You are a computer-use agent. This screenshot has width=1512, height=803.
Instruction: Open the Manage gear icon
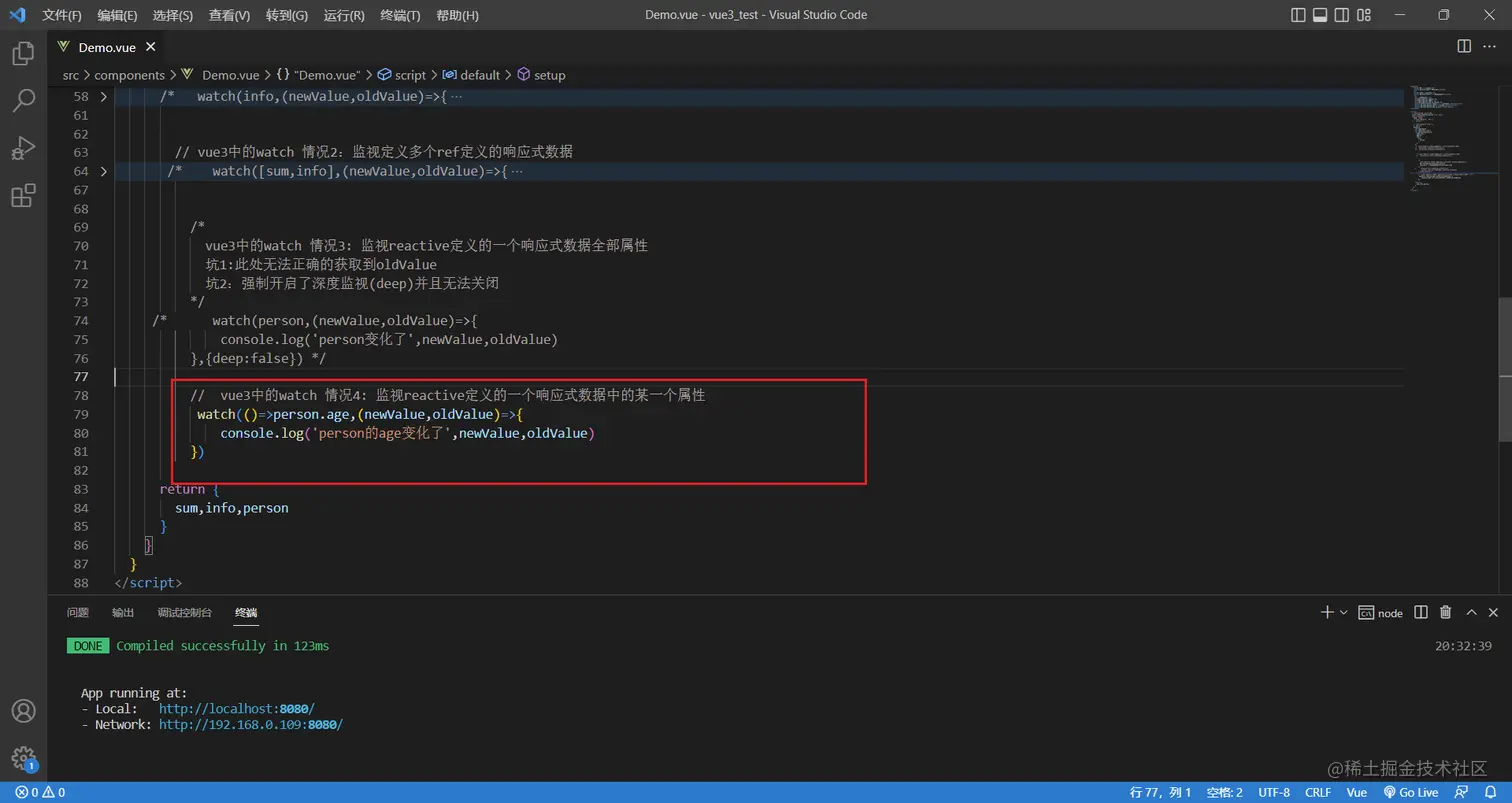coord(23,758)
